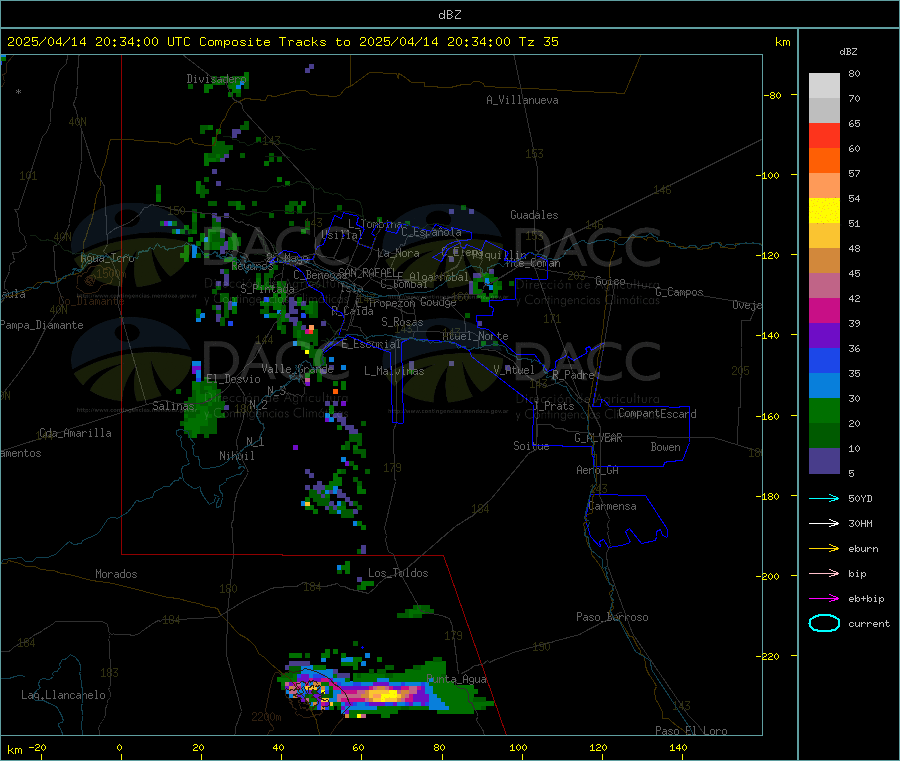This screenshot has height=761, width=900.
Task: Click the G_Campos map label
Action: (679, 292)
